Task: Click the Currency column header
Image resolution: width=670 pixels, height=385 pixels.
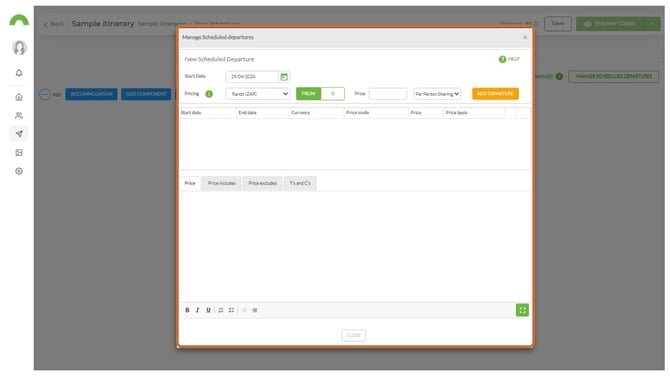Action: click(x=316, y=113)
